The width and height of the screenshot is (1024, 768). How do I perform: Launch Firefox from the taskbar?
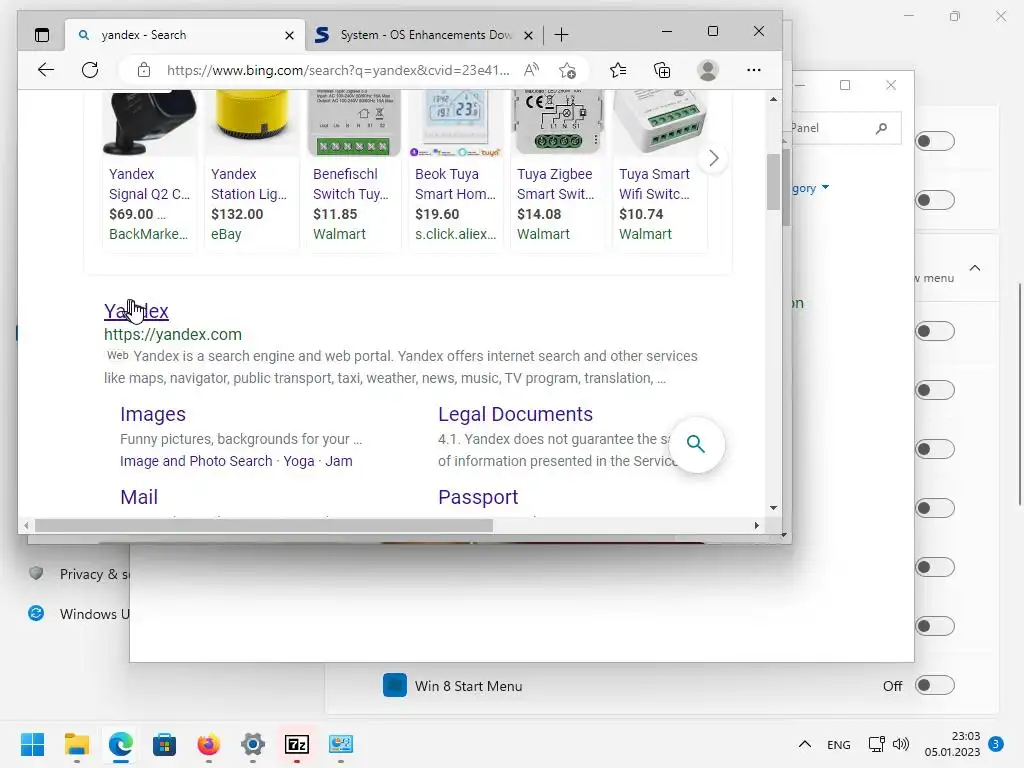point(208,744)
